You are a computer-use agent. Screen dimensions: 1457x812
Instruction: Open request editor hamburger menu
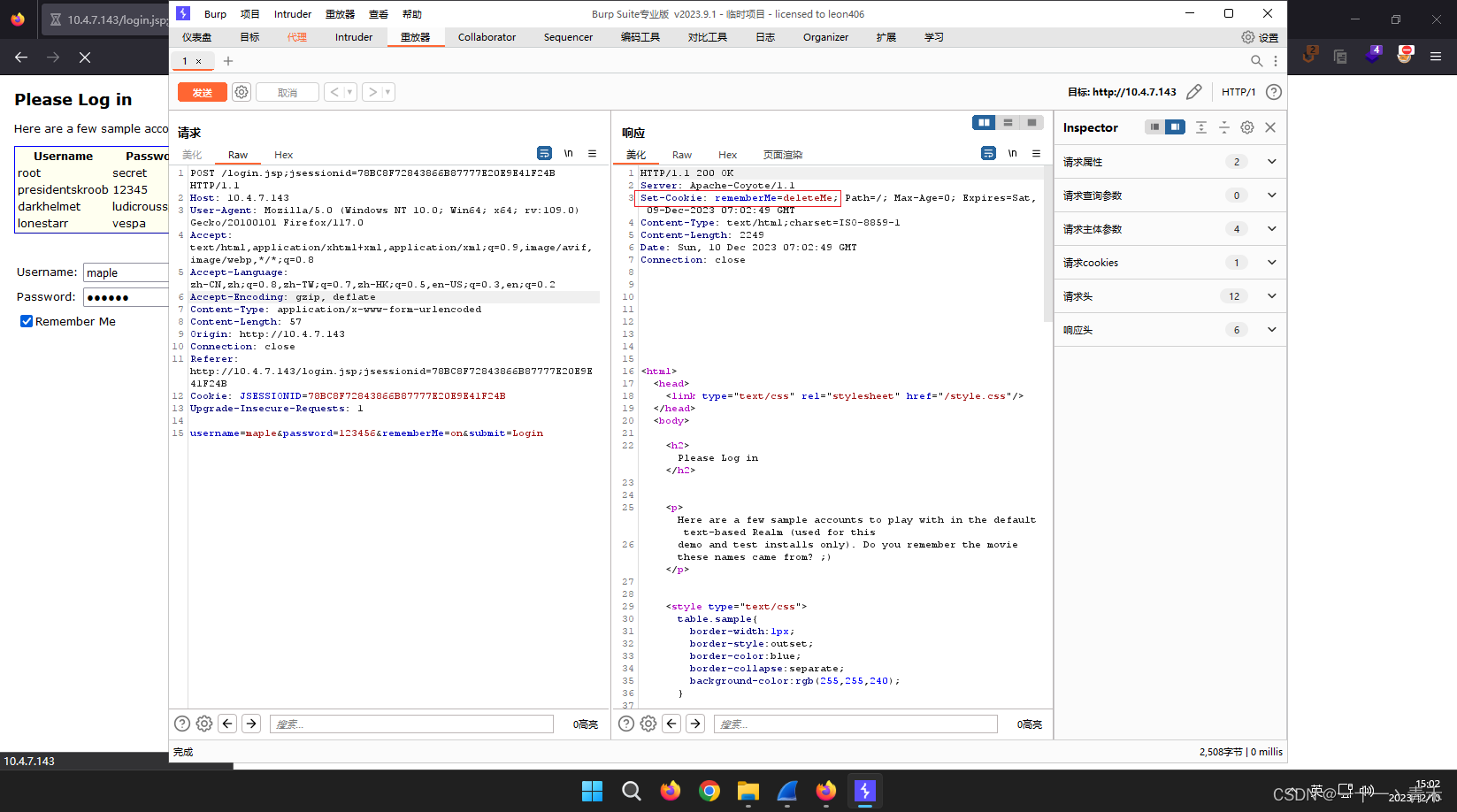coord(592,153)
